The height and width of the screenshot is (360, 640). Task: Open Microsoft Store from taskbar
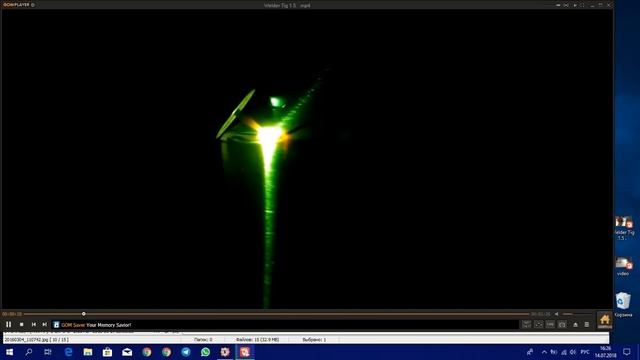(x=107, y=352)
